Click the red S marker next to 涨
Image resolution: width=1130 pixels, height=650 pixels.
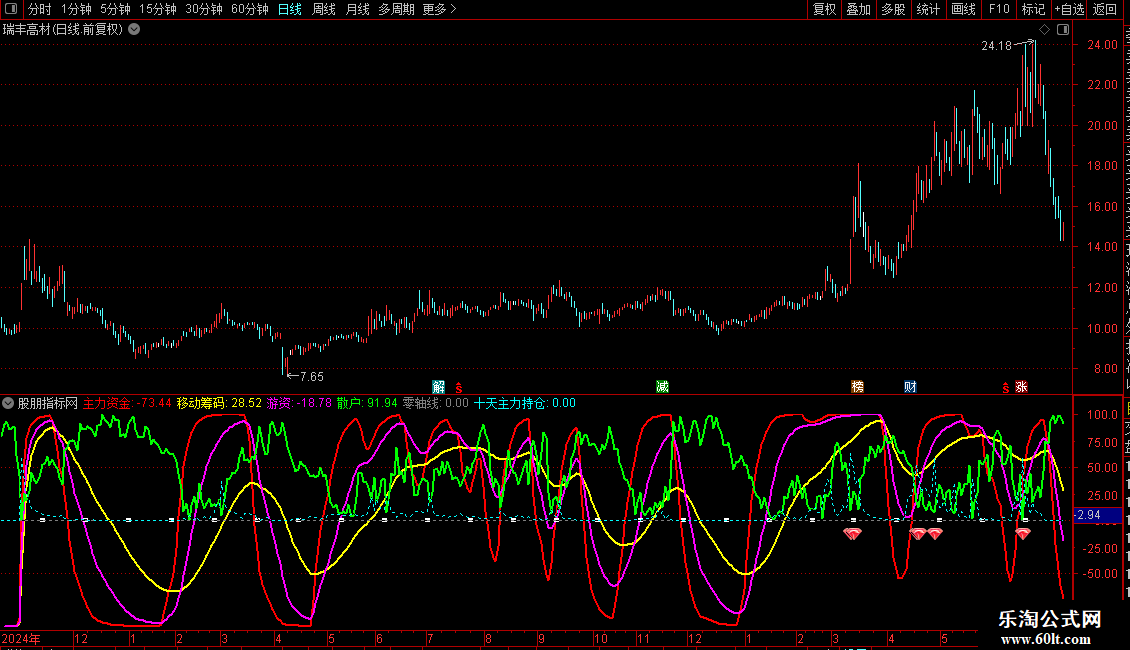[1005, 388]
